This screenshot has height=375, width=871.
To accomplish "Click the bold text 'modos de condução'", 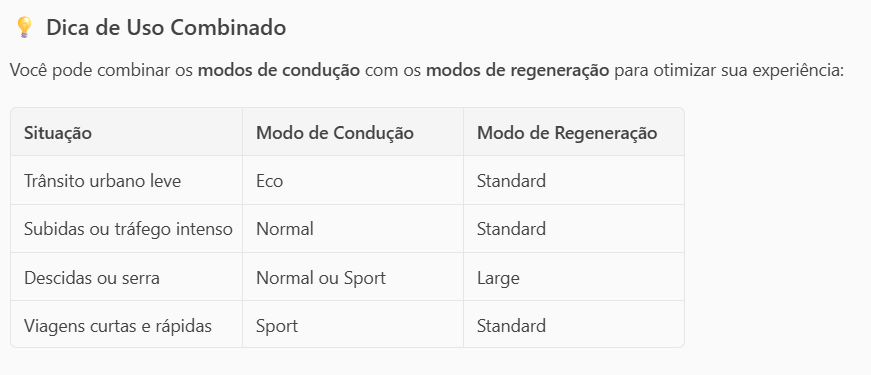I will coord(279,71).
